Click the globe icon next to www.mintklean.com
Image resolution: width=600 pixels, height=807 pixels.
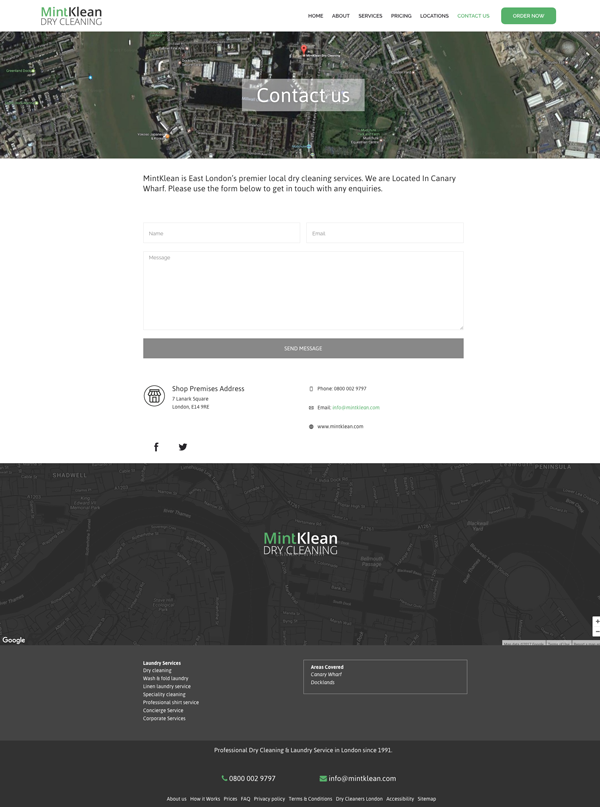pos(311,427)
